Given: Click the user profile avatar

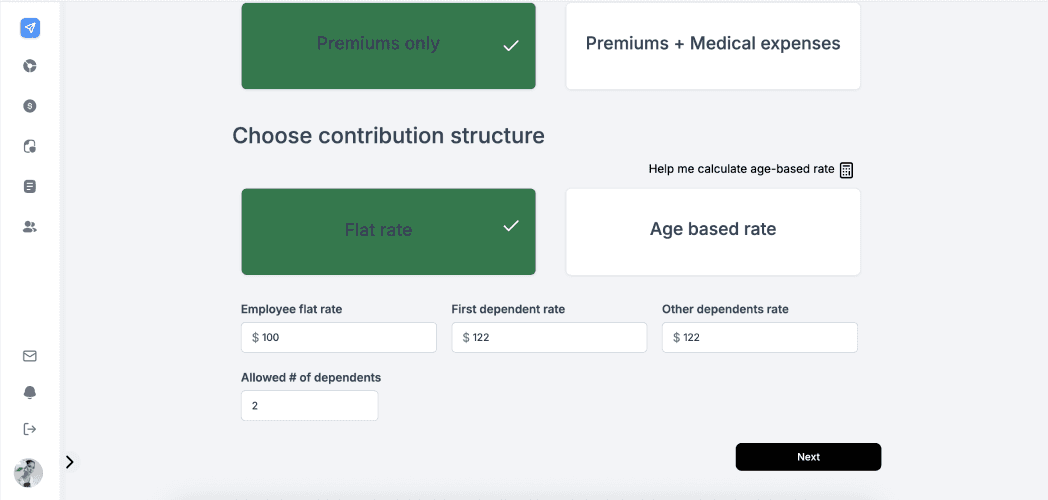Looking at the screenshot, I should click(28, 473).
